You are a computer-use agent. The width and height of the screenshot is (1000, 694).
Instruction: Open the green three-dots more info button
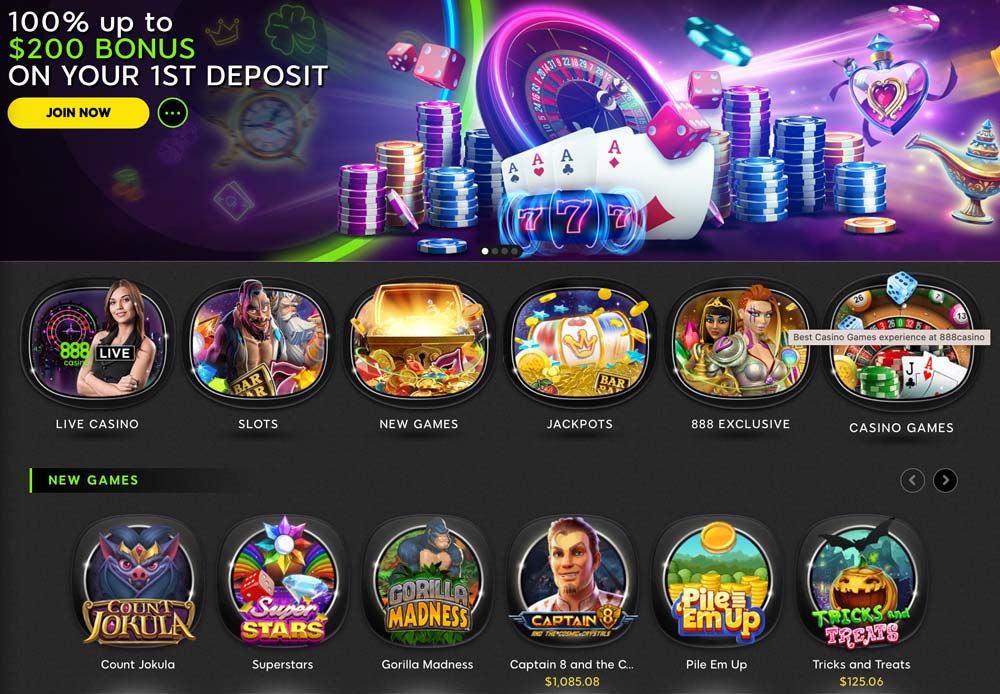[x=172, y=113]
